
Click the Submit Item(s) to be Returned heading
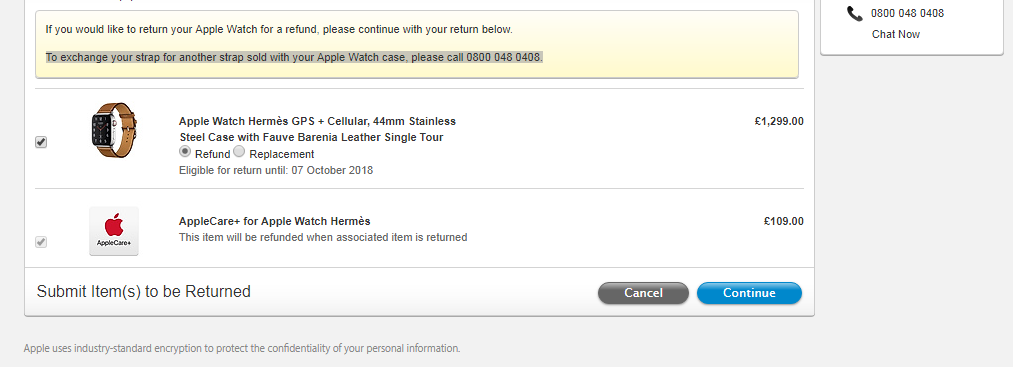pyautogui.click(x=143, y=291)
